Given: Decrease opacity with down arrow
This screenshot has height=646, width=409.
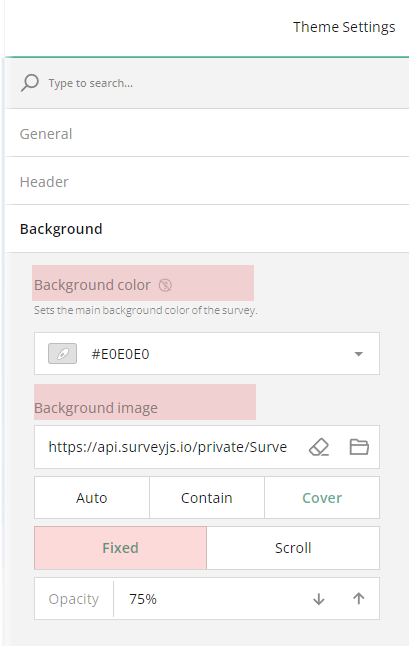Looking at the screenshot, I should pyautogui.click(x=319, y=599).
